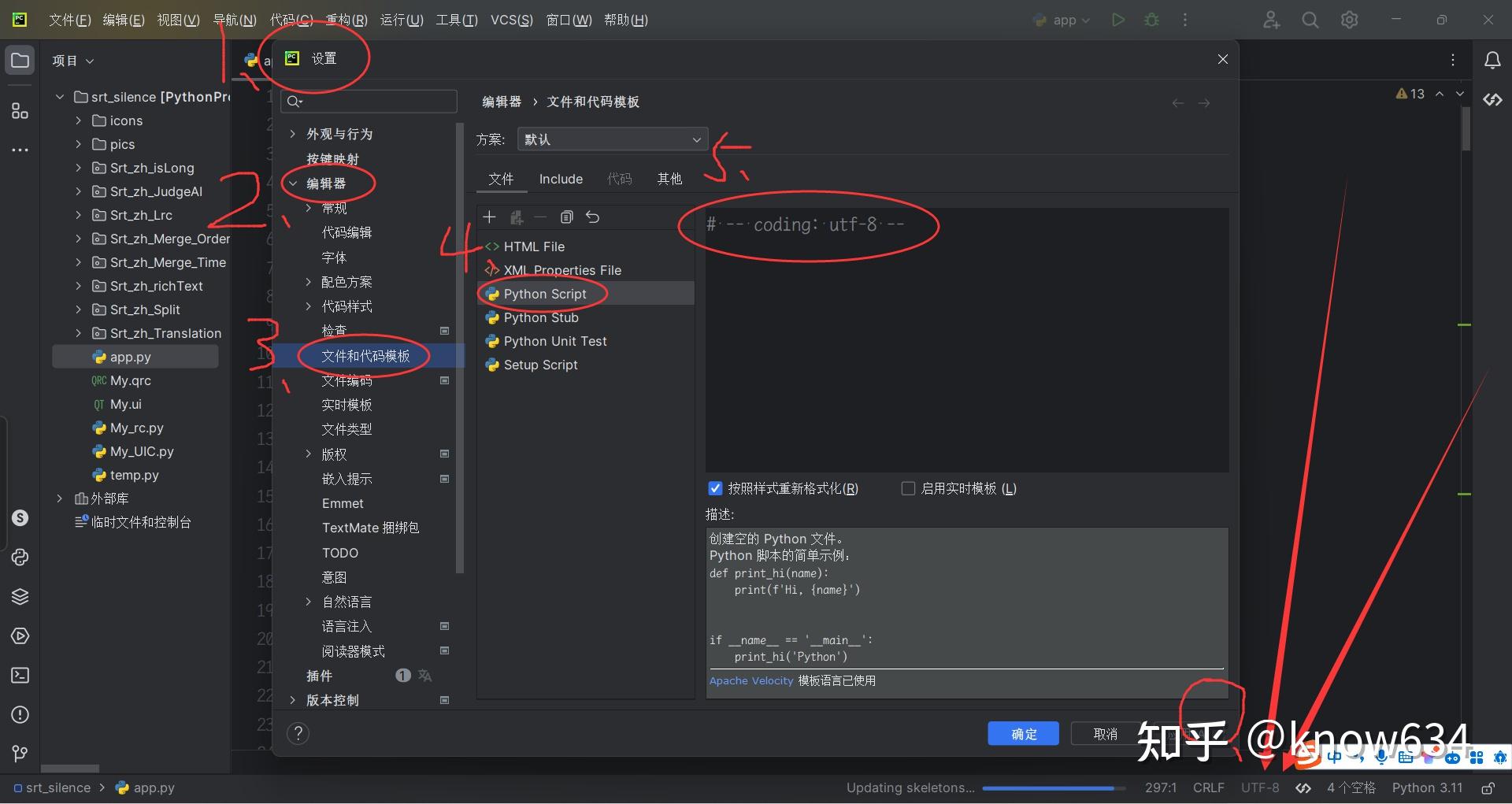Open the notifications bell icon
This screenshot has width=1512, height=804.
point(1492,61)
